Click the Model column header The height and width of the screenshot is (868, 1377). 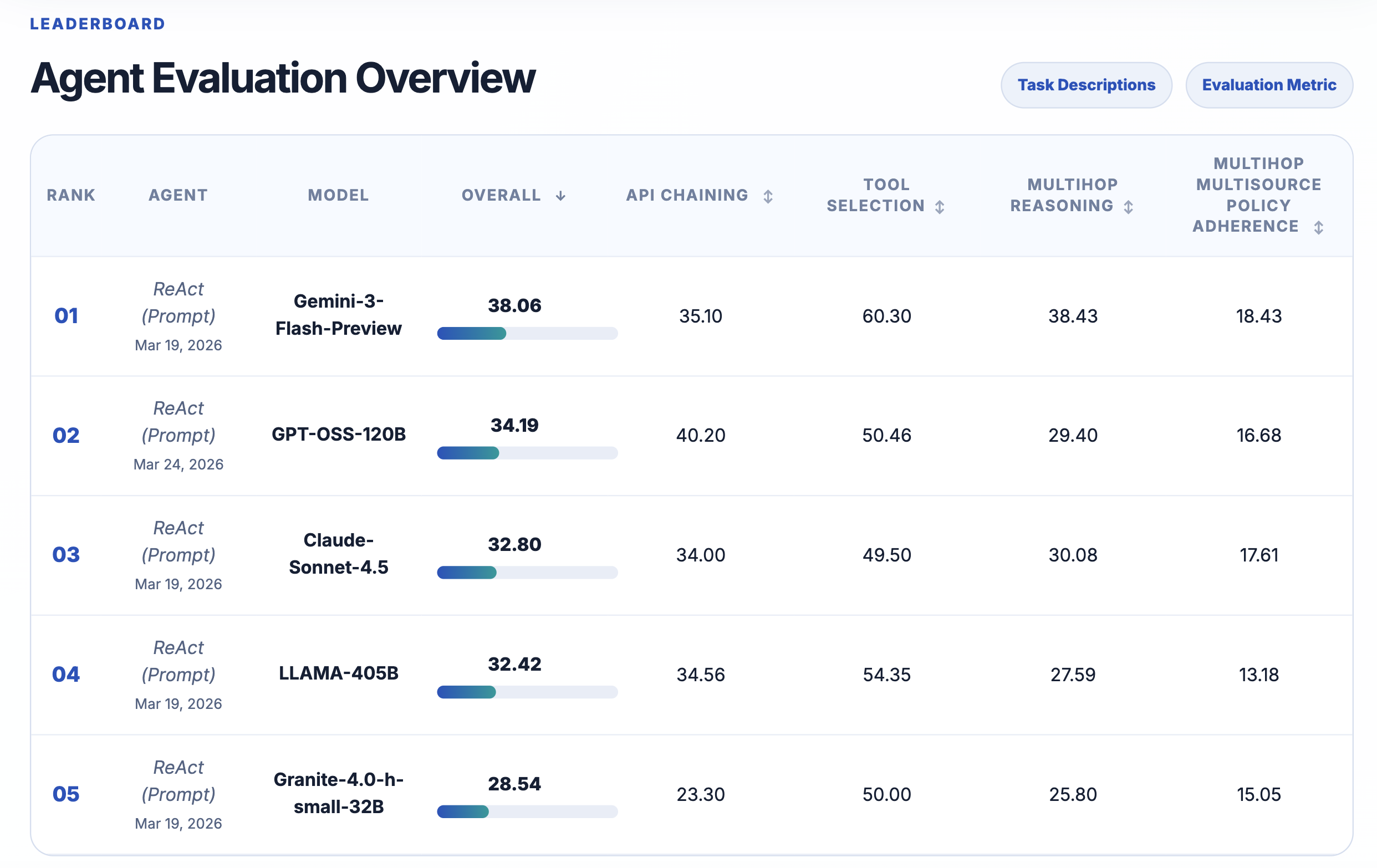tap(338, 196)
